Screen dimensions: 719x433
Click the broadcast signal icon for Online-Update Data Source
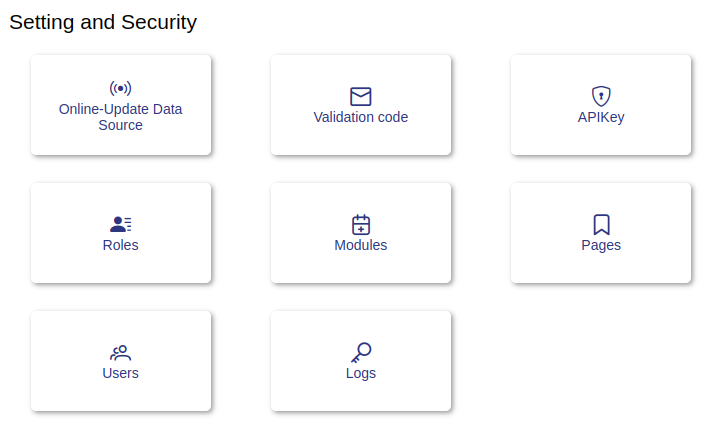[x=121, y=88]
